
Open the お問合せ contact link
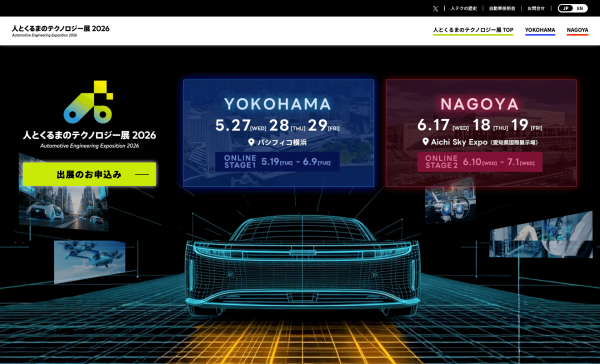536,8
